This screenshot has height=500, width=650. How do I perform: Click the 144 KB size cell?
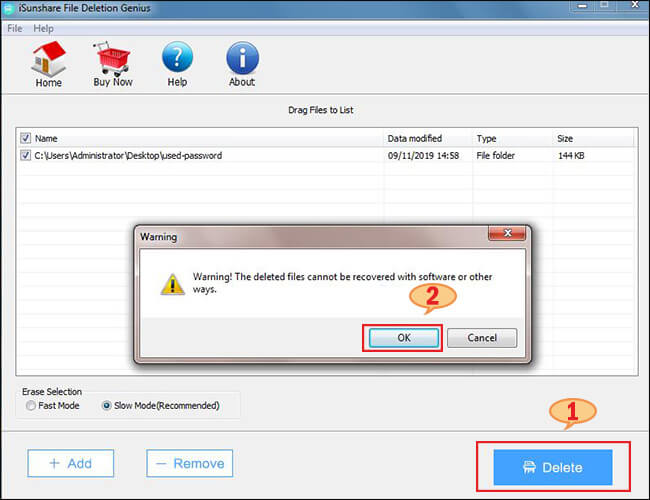point(571,155)
